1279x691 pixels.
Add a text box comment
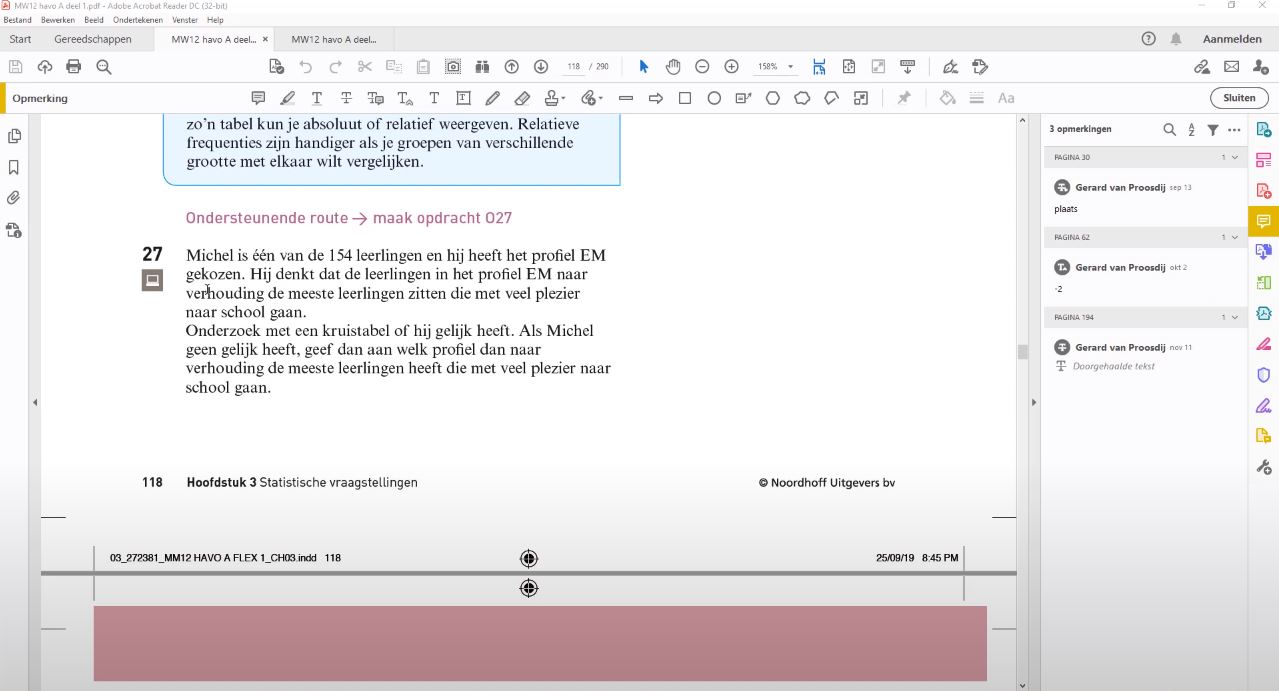(463, 98)
